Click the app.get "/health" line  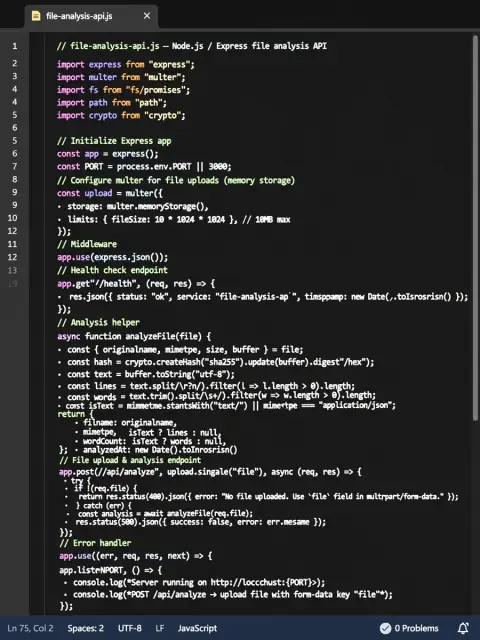pos(136,283)
